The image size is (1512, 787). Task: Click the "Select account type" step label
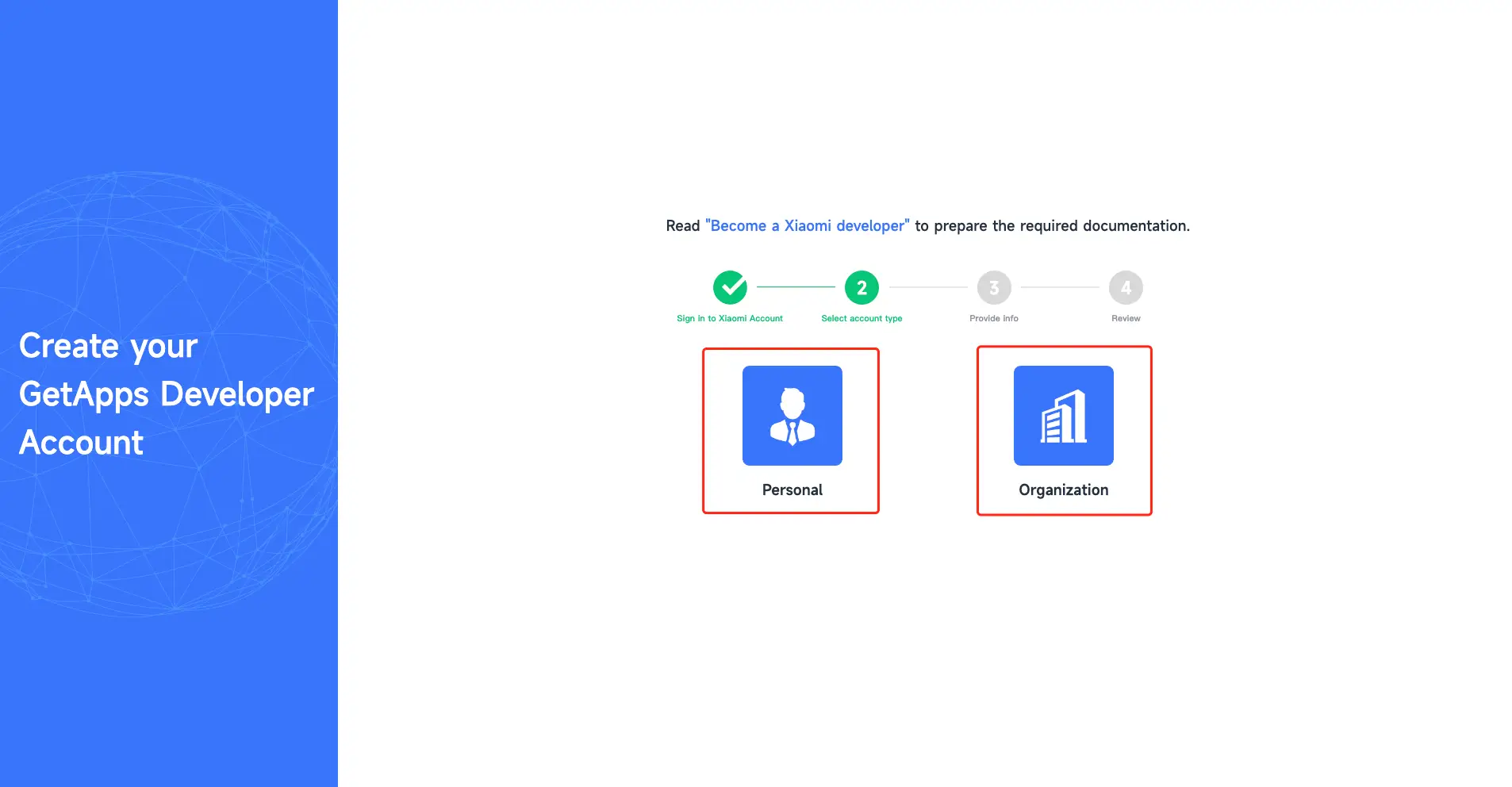pyautogui.click(x=862, y=318)
